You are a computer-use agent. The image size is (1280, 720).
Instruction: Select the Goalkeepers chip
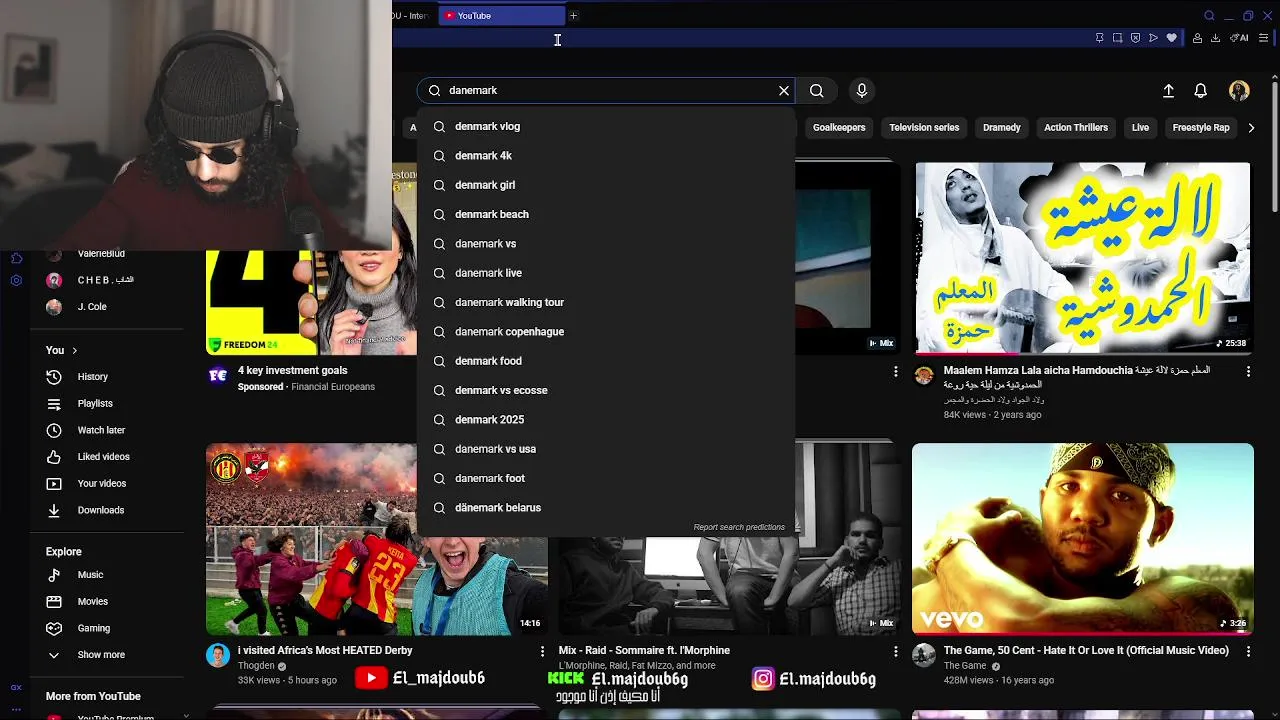click(839, 128)
